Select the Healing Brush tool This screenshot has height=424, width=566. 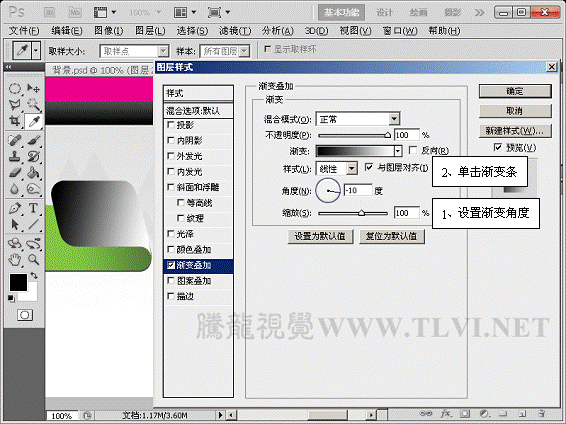coord(14,140)
